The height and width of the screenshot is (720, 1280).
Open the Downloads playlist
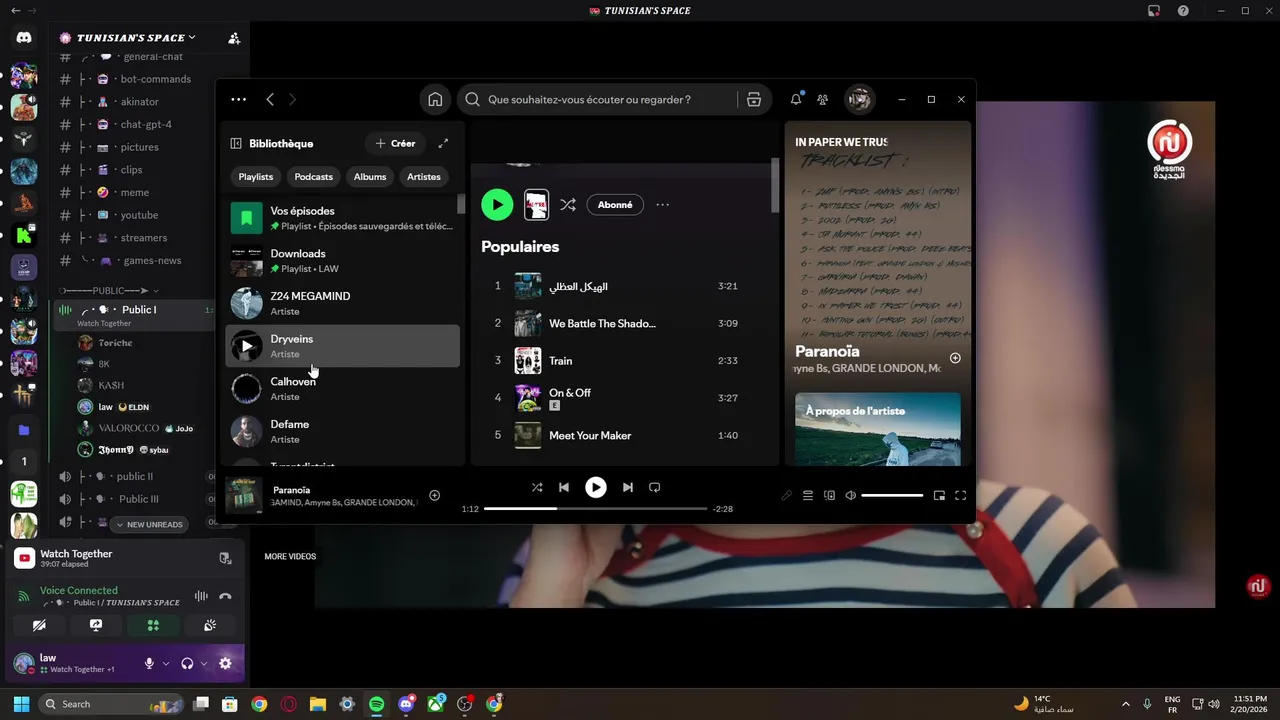tap(342, 261)
